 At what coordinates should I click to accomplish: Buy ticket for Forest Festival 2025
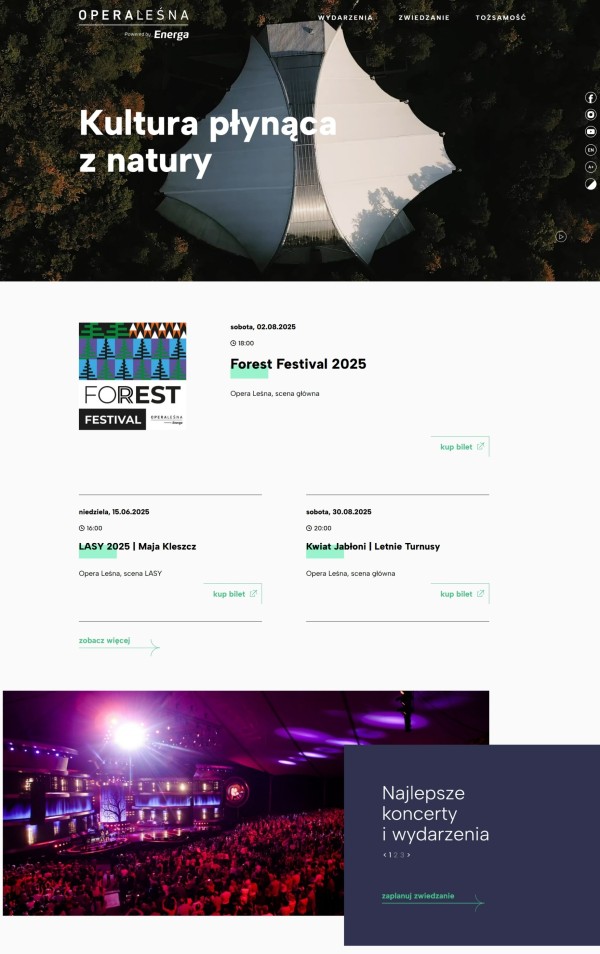461,447
